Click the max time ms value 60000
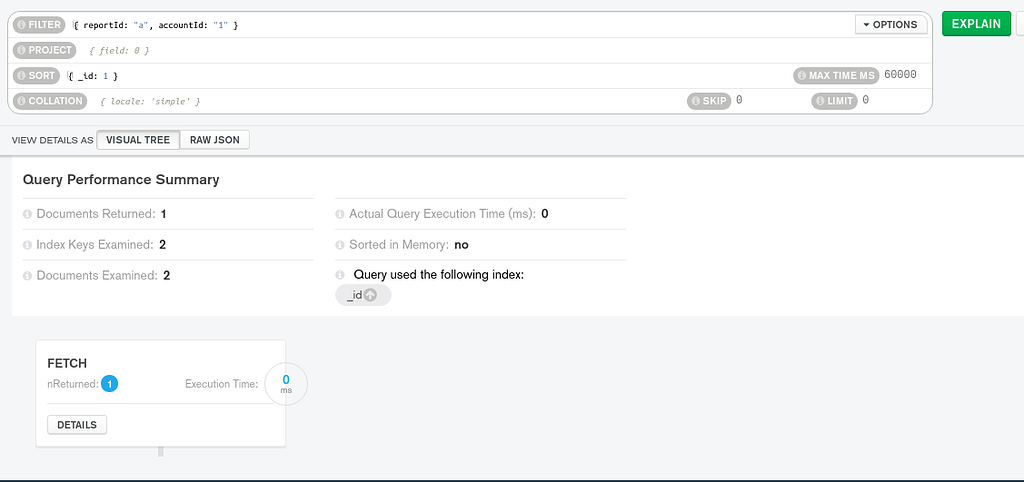The width and height of the screenshot is (1024, 482). click(901, 75)
